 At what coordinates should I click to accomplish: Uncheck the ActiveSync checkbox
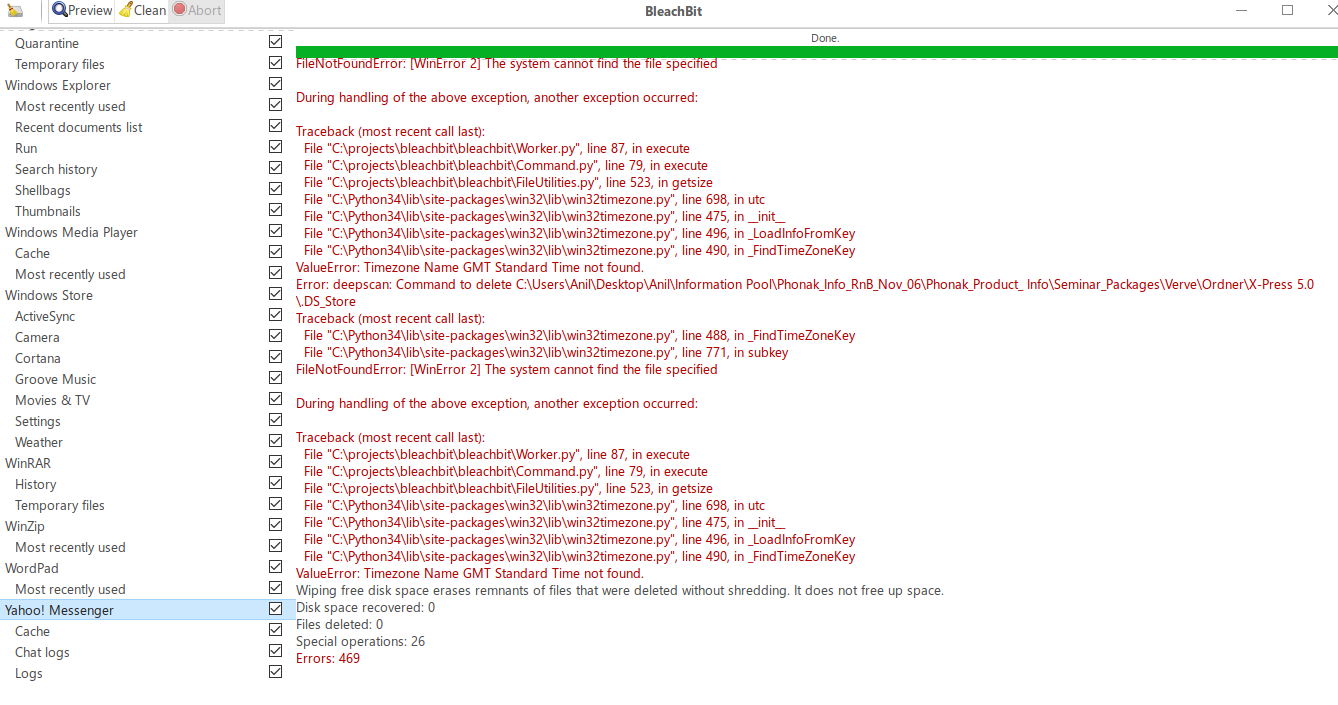coord(275,315)
